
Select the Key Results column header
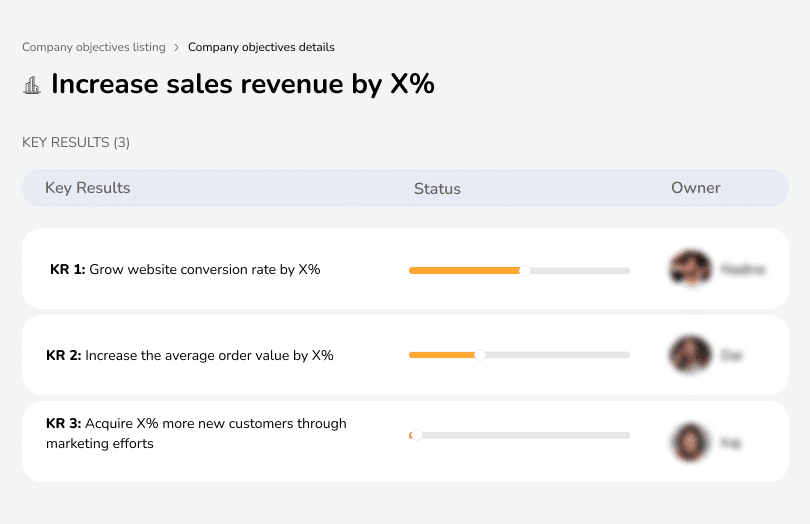coord(88,188)
